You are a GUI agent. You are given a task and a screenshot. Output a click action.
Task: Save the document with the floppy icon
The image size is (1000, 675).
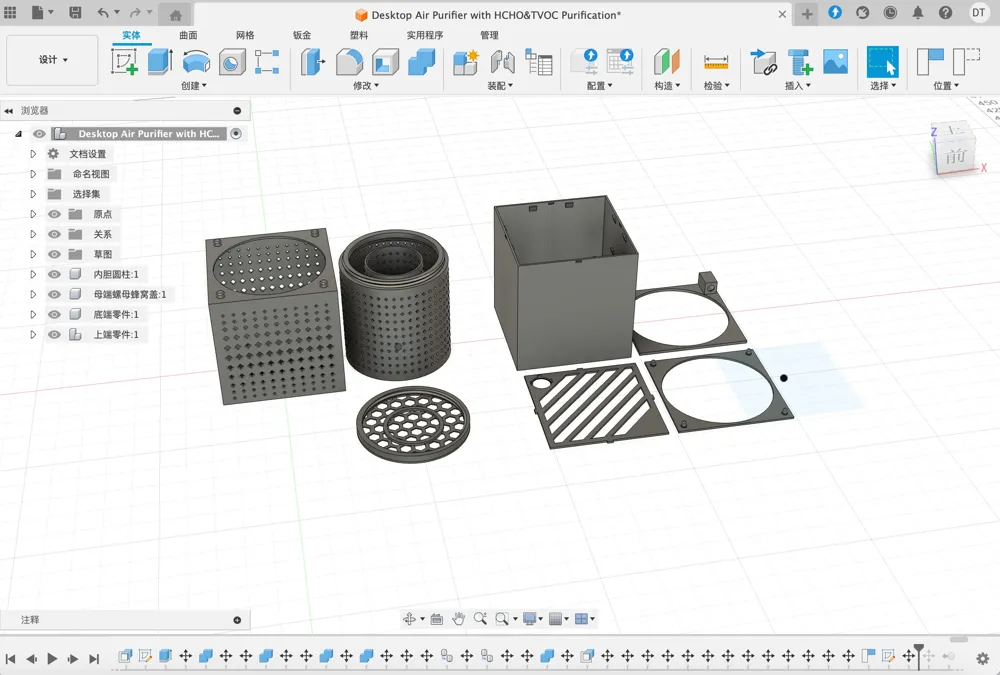coord(75,12)
